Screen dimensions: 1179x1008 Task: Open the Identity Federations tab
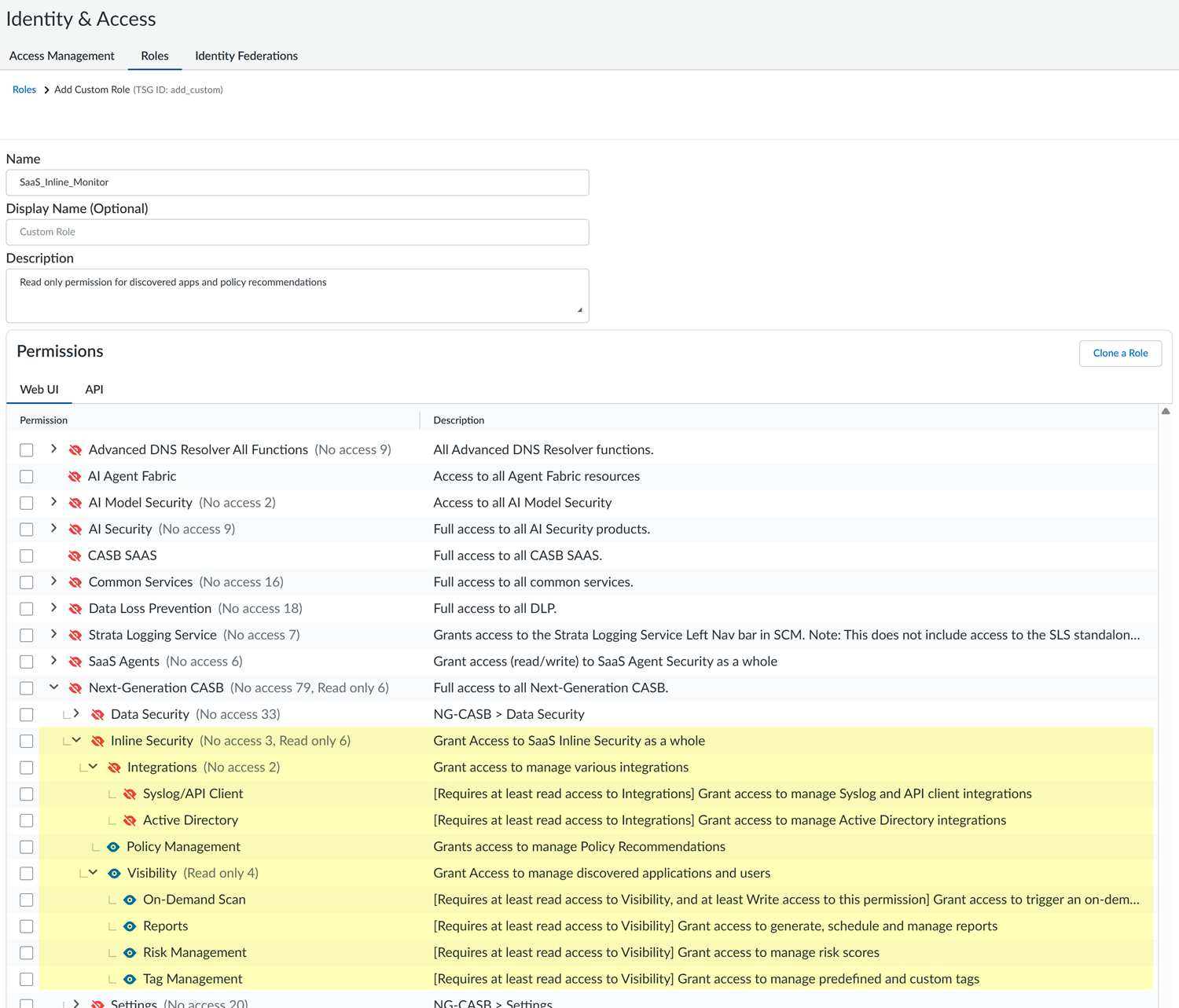[246, 56]
